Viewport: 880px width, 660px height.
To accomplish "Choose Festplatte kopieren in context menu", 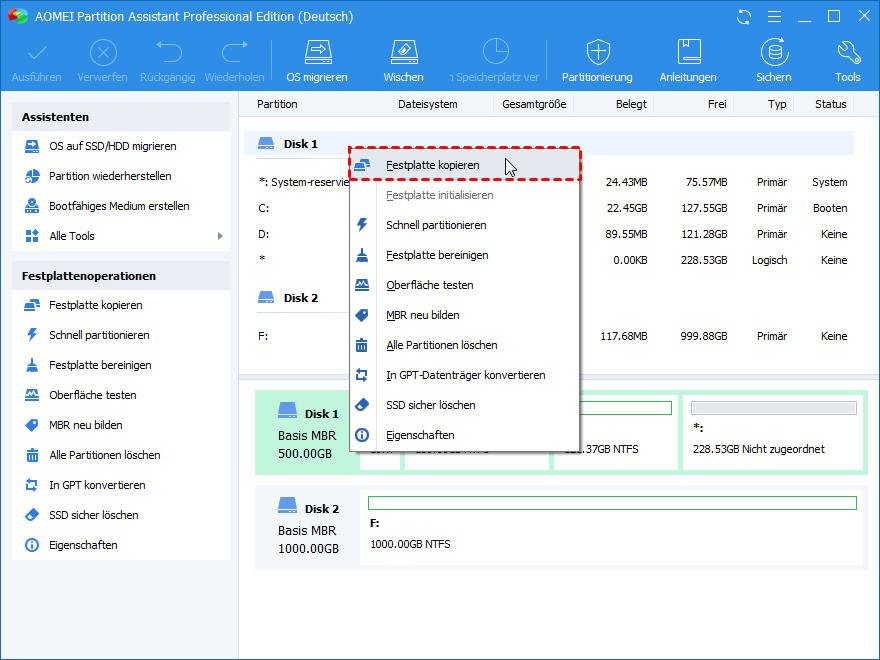I will (464, 165).
